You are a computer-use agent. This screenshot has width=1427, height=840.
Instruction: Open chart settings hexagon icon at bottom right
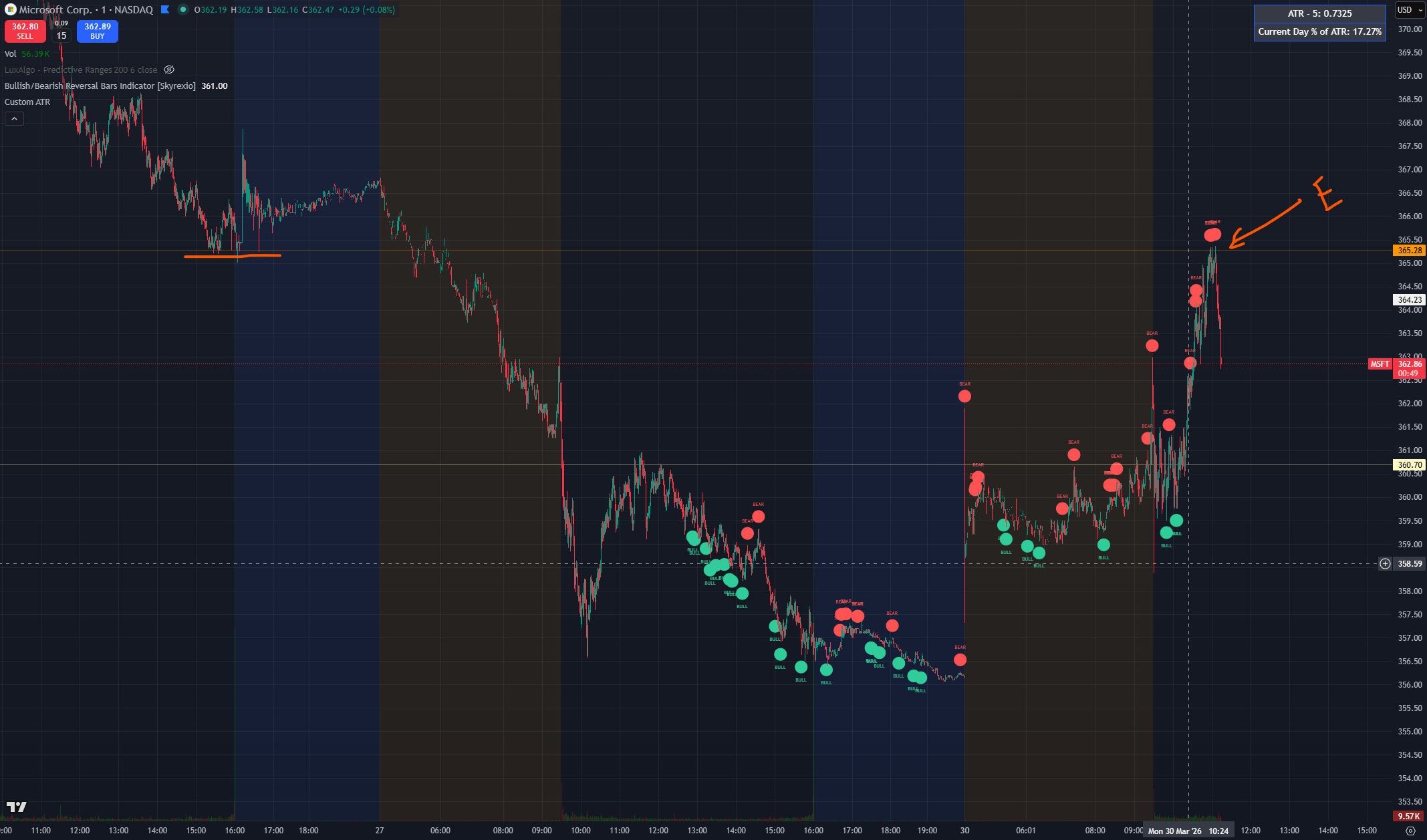coord(1410,831)
